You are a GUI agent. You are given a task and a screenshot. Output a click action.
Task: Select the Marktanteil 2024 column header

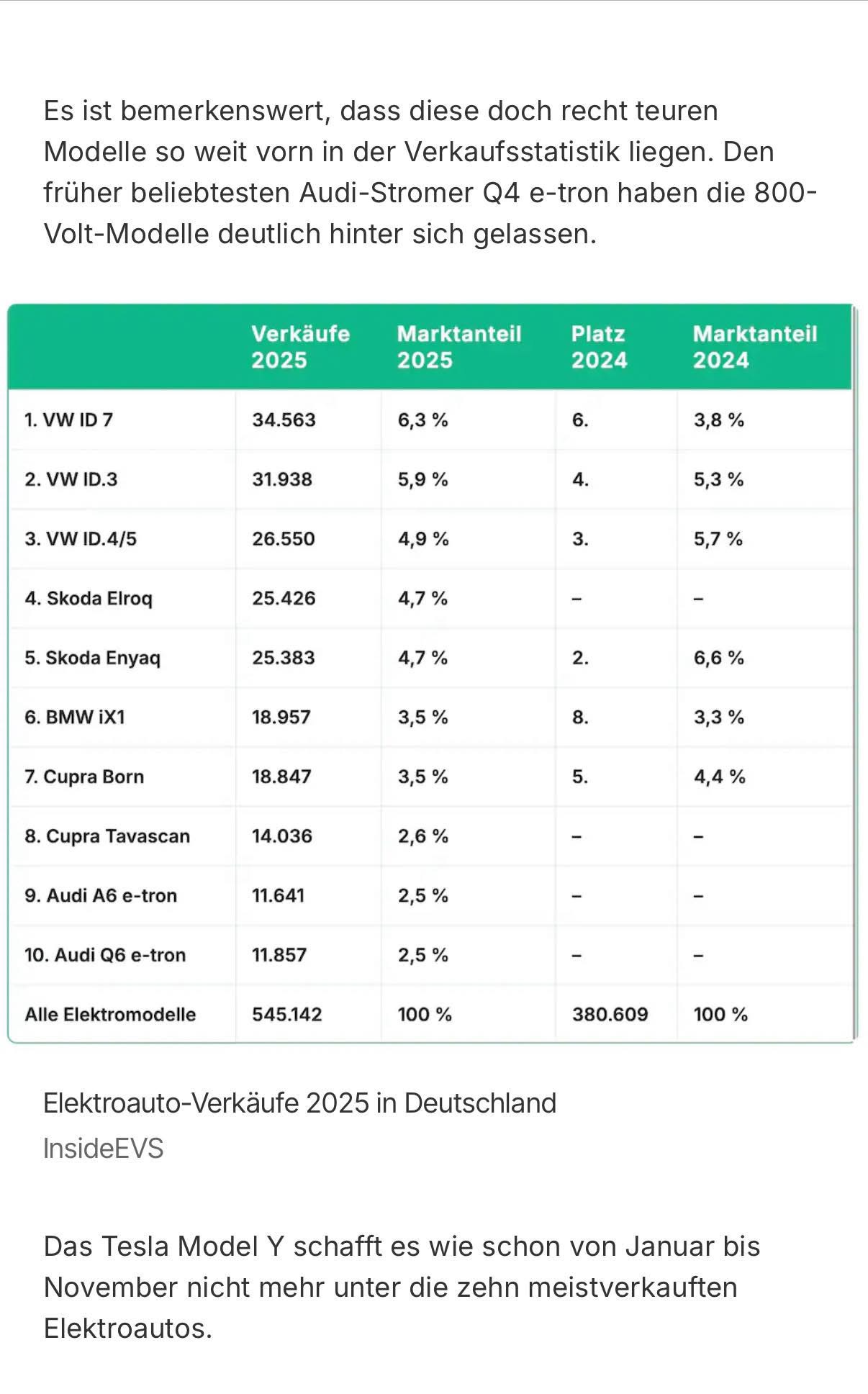(754, 347)
